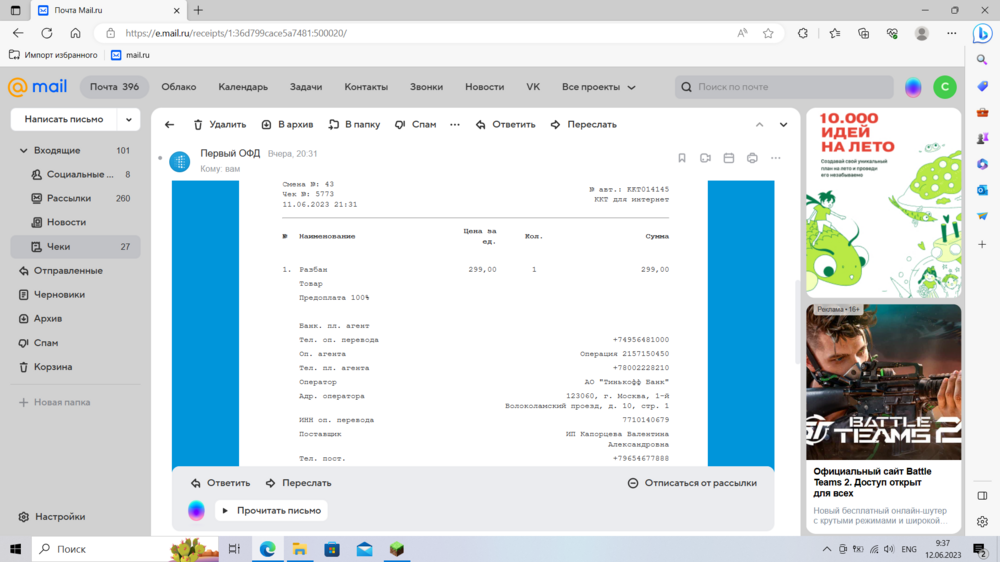Add page to favorites star icon
1000x562 pixels.
click(x=768, y=33)
